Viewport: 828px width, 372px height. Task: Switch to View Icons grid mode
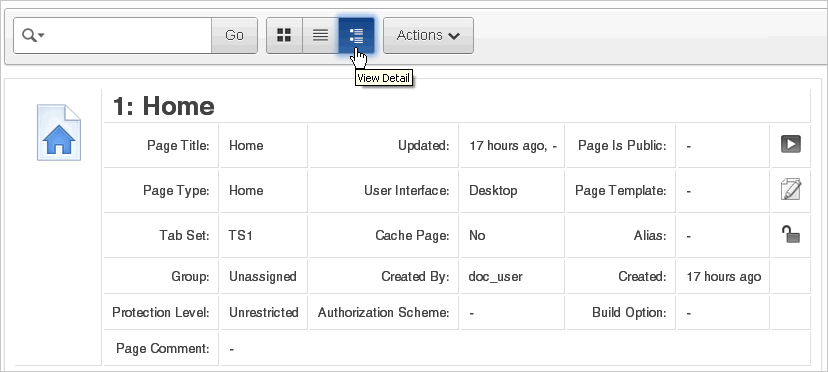(x=284, y=35)
